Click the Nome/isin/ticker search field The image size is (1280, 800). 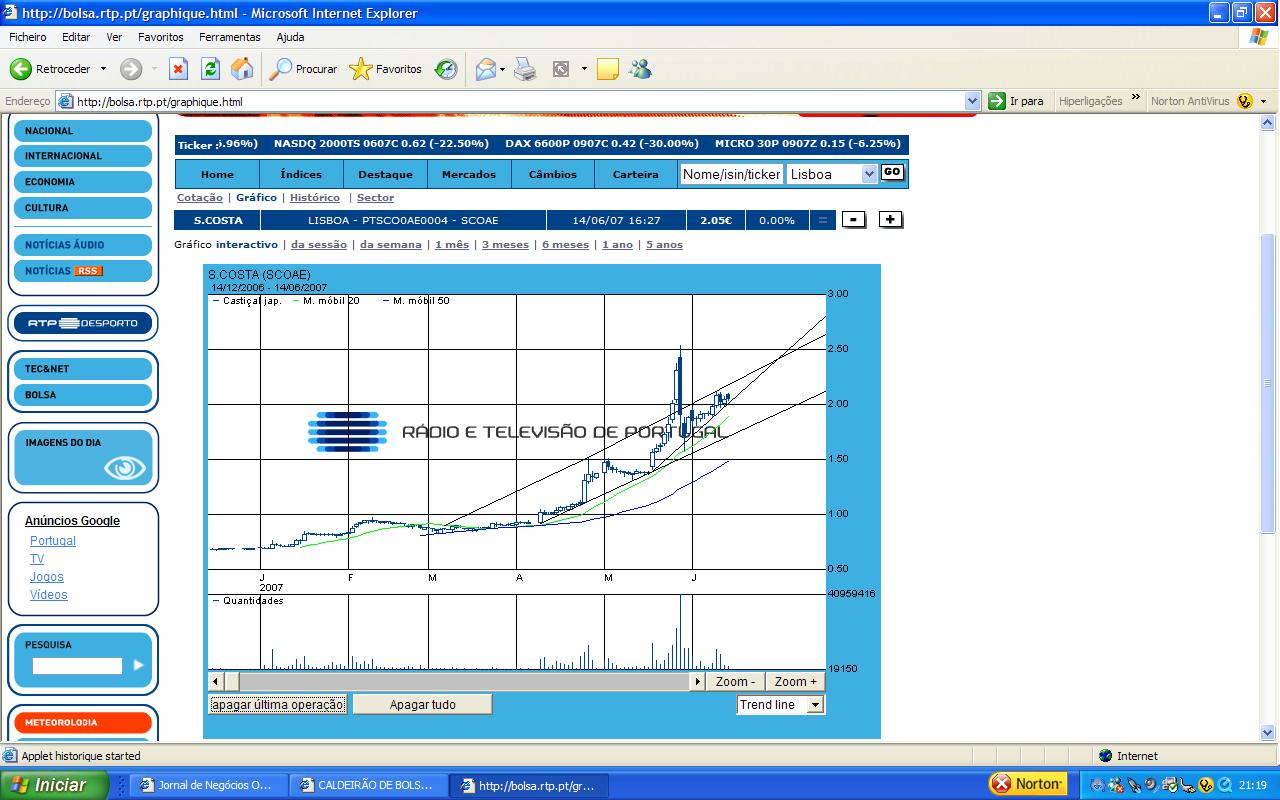pos(730,174)
